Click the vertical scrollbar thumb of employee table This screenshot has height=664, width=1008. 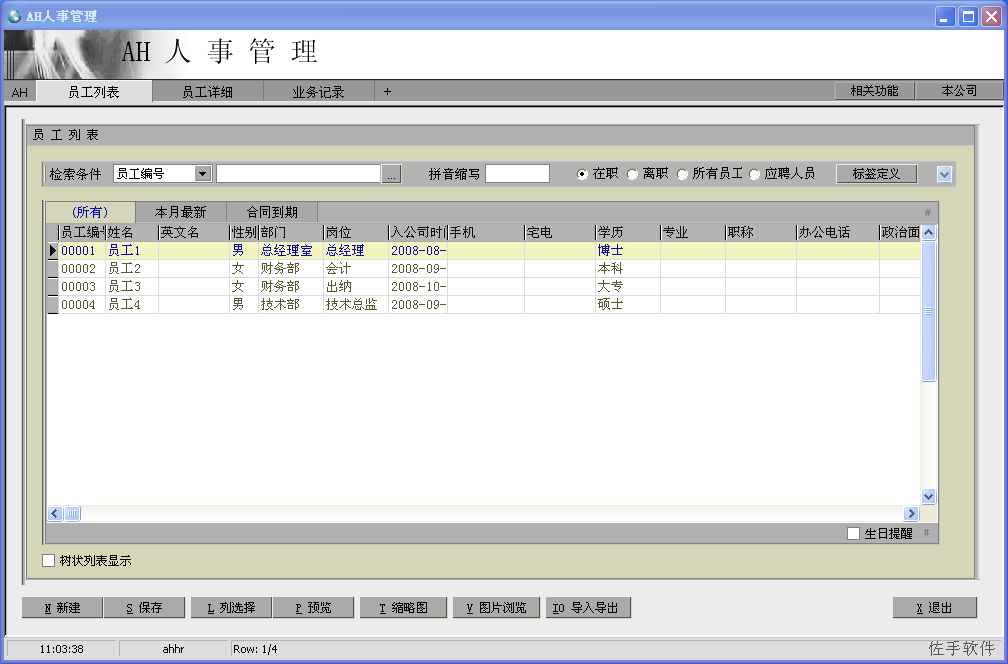coord(928,312)
